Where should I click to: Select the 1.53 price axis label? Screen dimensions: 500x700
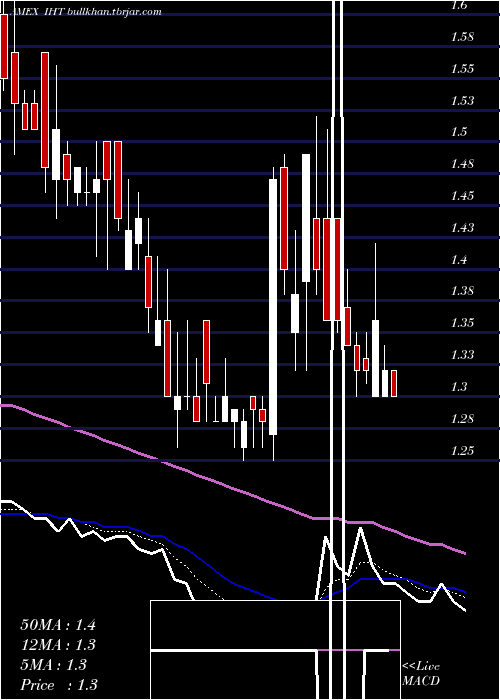coord(463,100)
